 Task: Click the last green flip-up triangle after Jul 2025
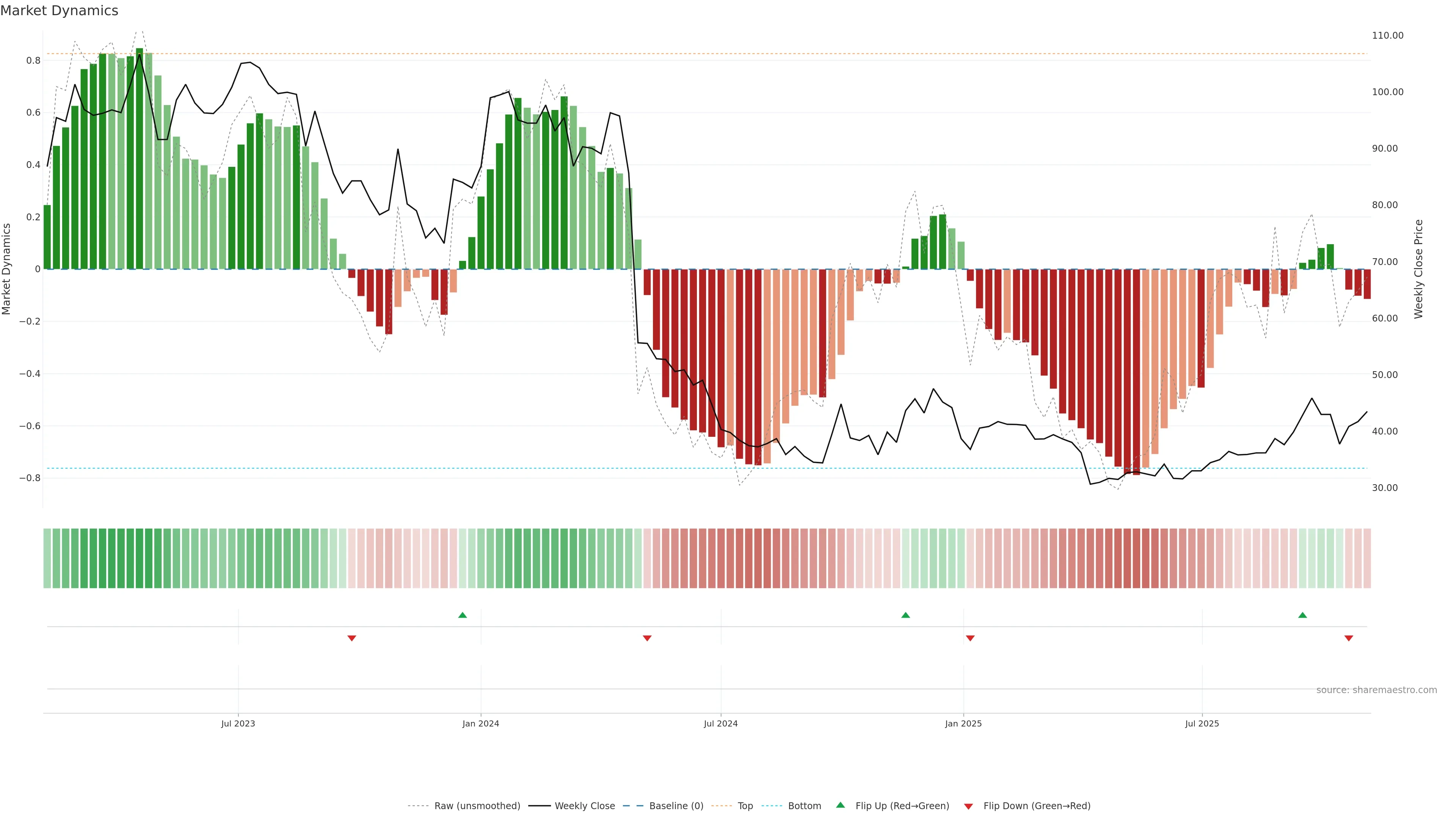(1302, 615)
